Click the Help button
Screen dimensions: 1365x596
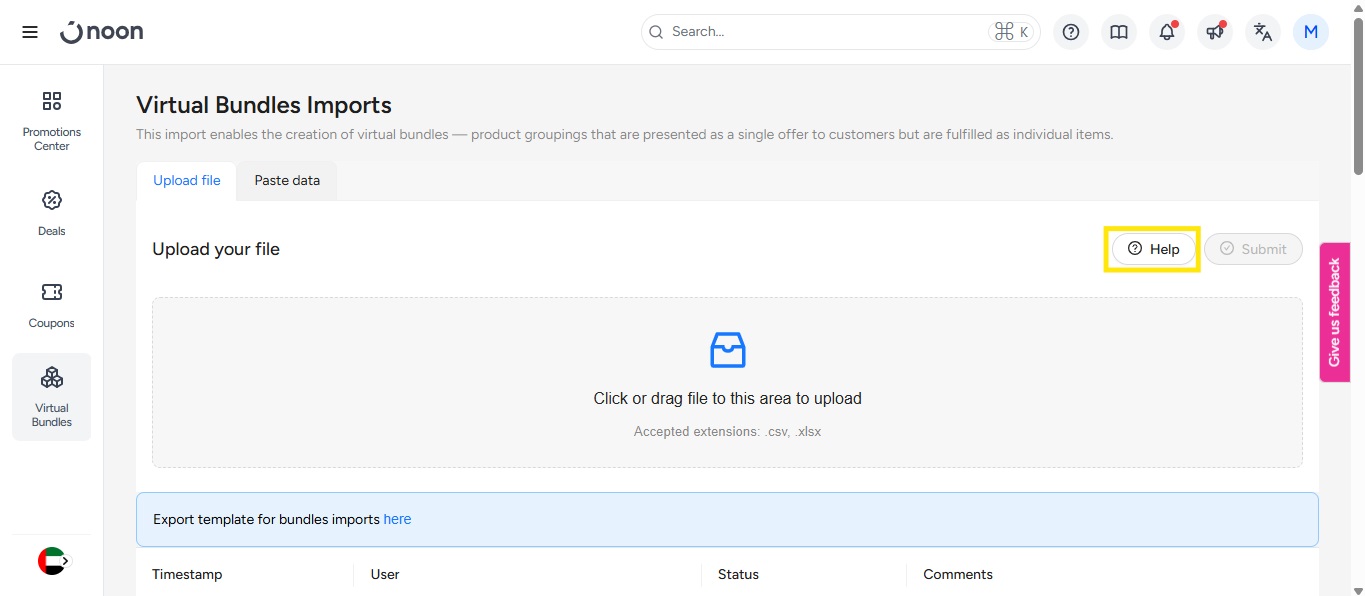coord(1153,249)
